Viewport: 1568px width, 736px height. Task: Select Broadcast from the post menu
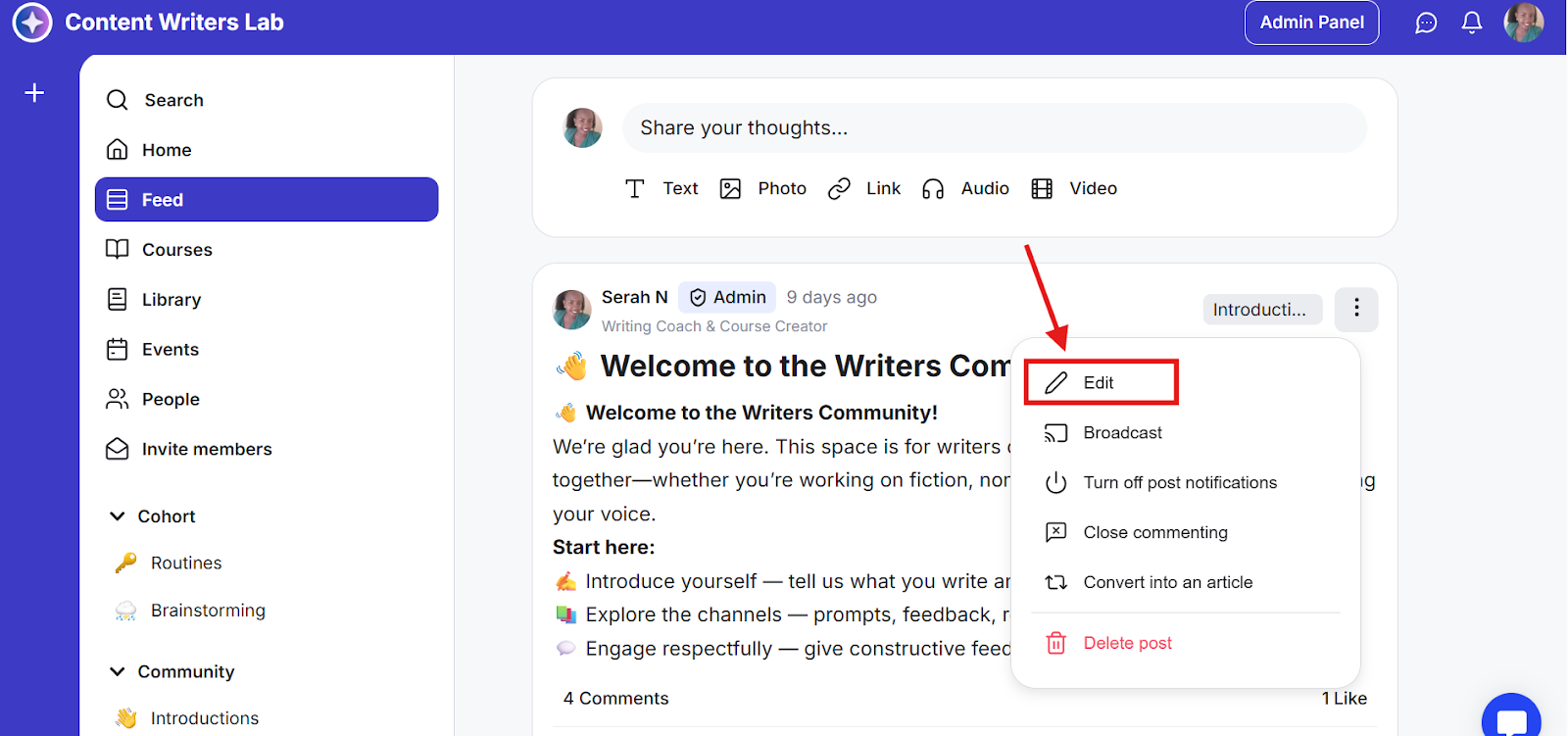tap(1186, 432)
